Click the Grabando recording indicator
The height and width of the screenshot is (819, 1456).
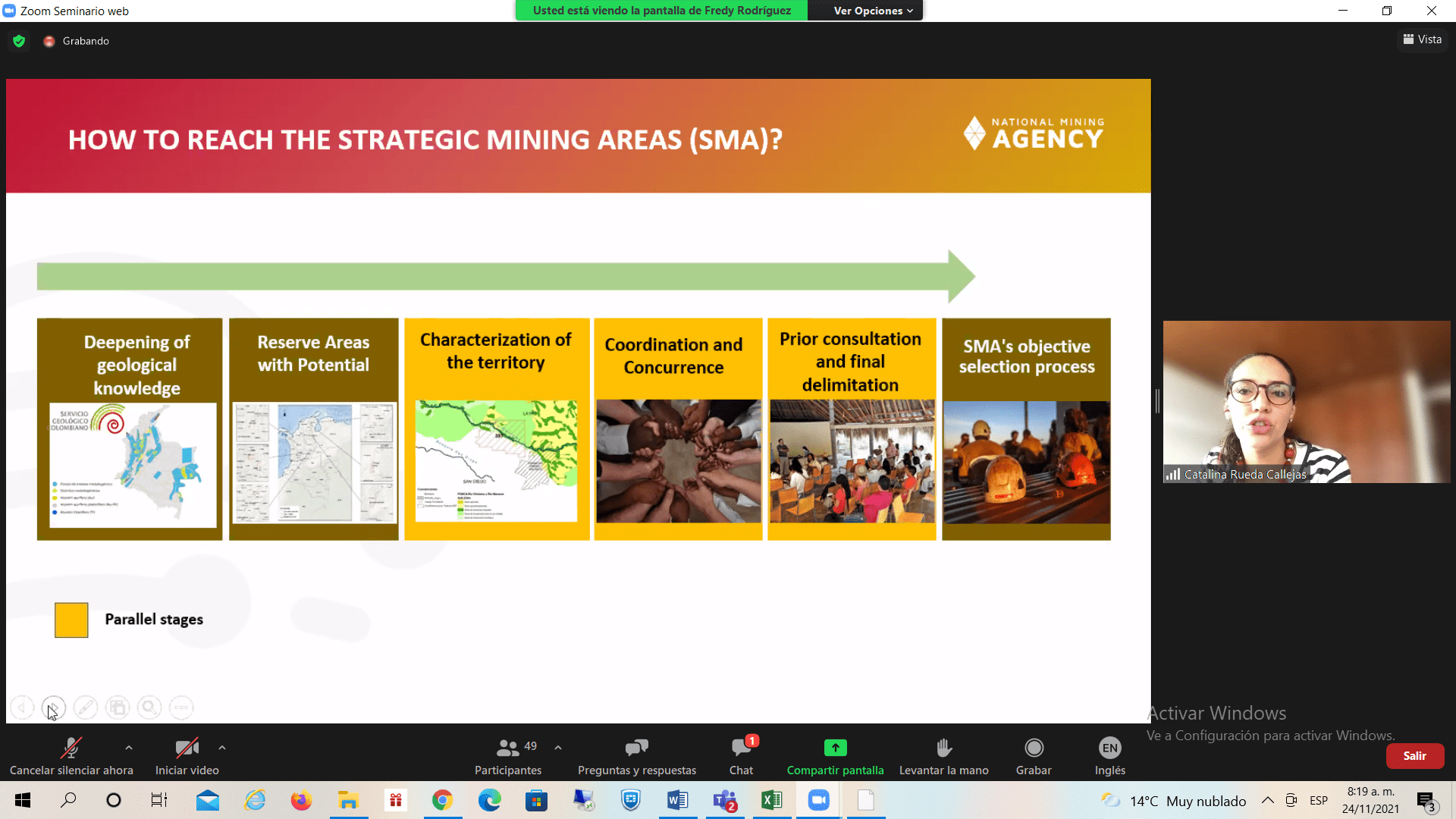pyautogui.click(x=77, y=41)
